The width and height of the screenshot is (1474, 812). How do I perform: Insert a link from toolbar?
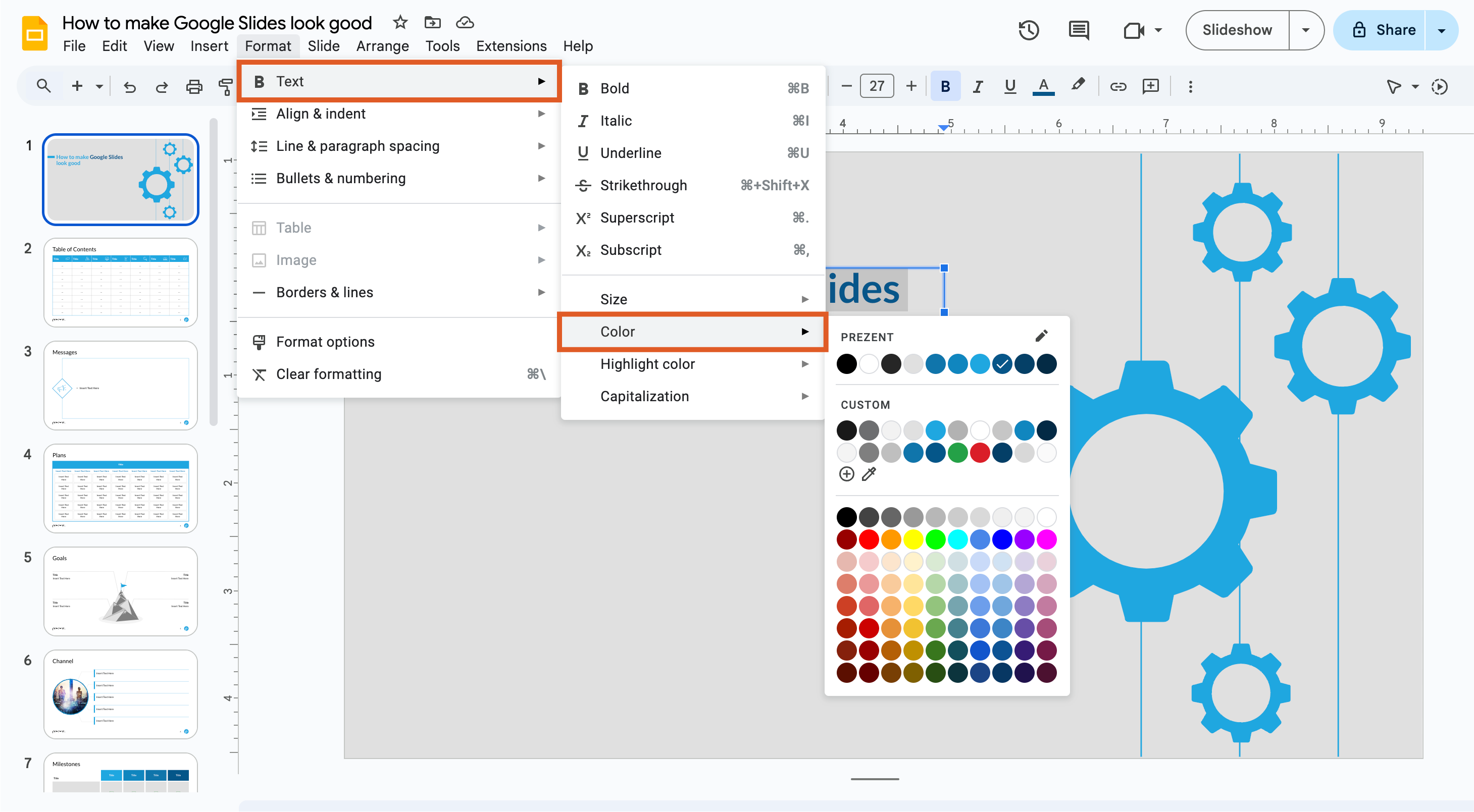point(1118,86)
